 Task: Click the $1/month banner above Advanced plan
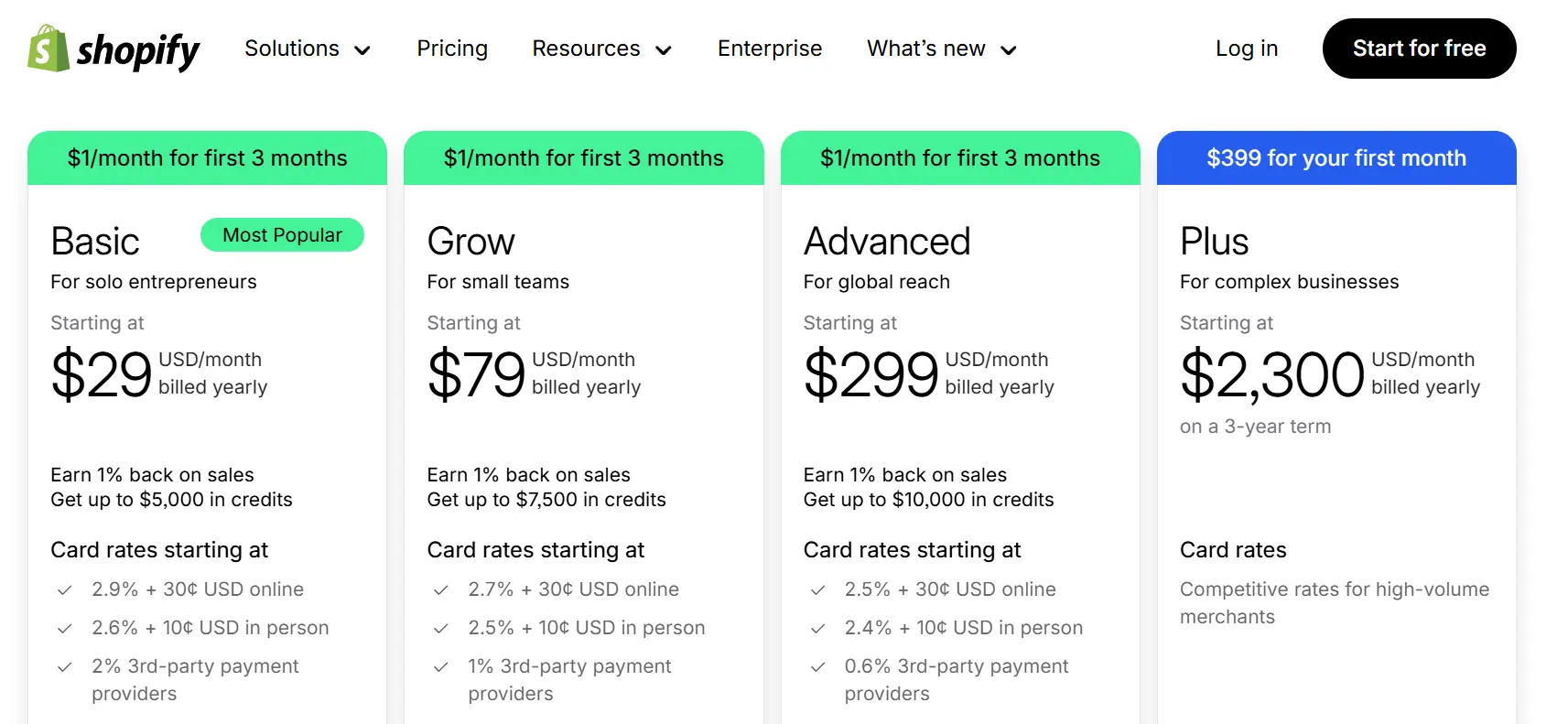(960, 157)
